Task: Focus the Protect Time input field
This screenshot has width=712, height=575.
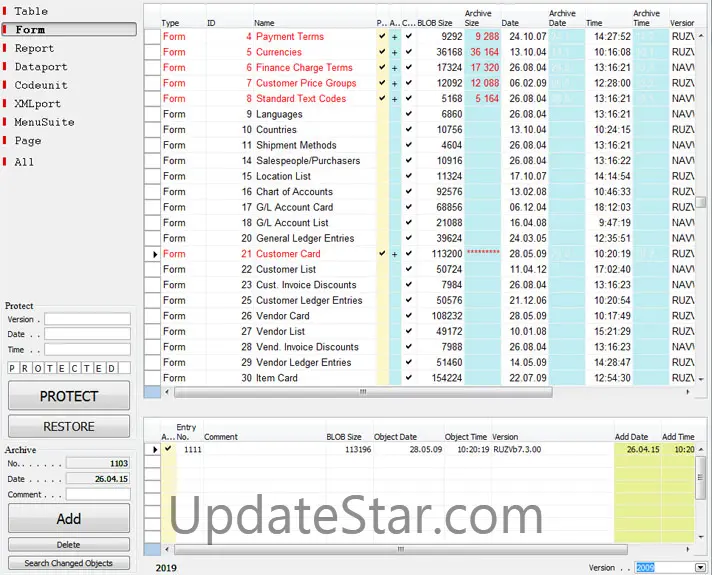Action: [x=87, y=350]
